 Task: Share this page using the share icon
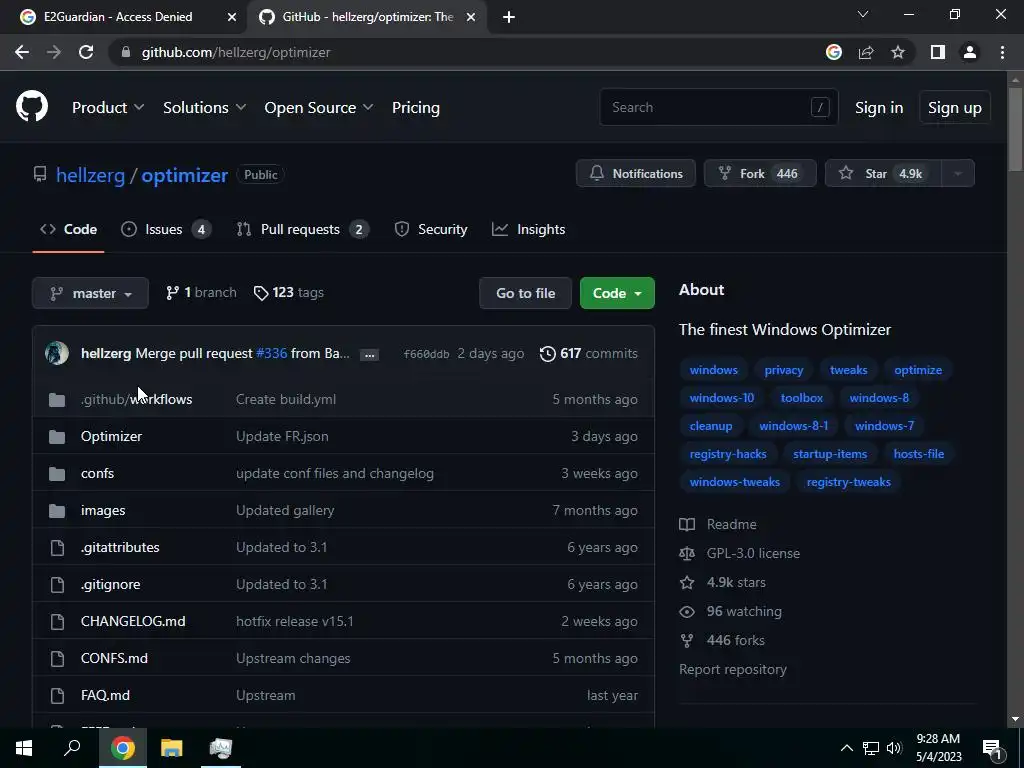tap(866, 52)
